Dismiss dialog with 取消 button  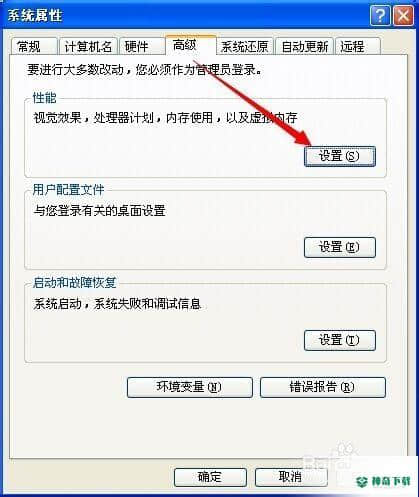click(291, 477)
